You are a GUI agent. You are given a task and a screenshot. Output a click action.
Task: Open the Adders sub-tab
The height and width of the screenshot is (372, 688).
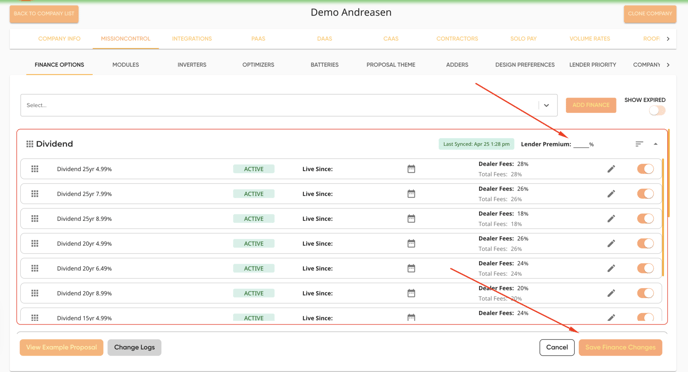tap(457, 64)
